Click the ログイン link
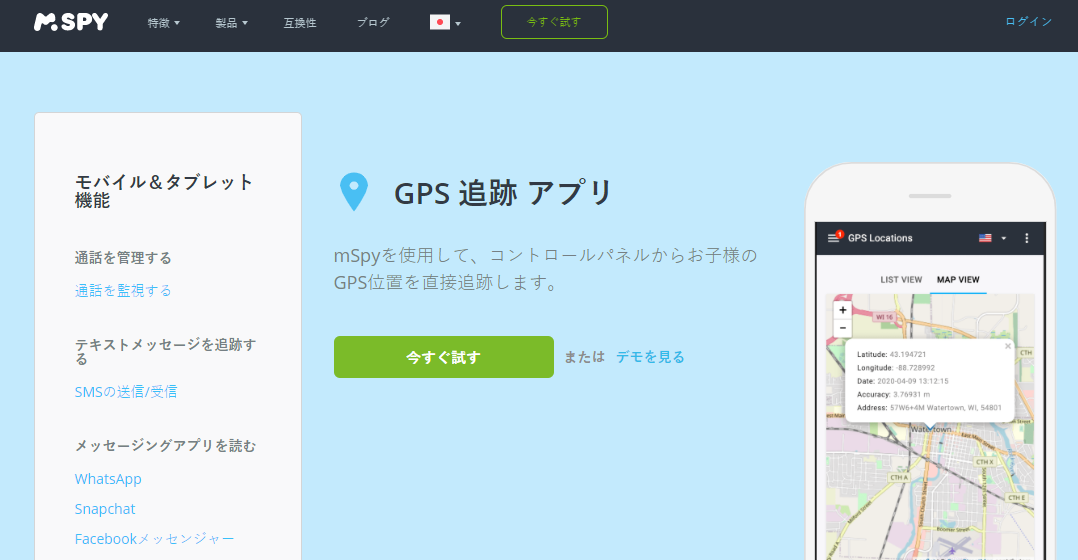This screenshot has height=560, width=1078. 1028,21
